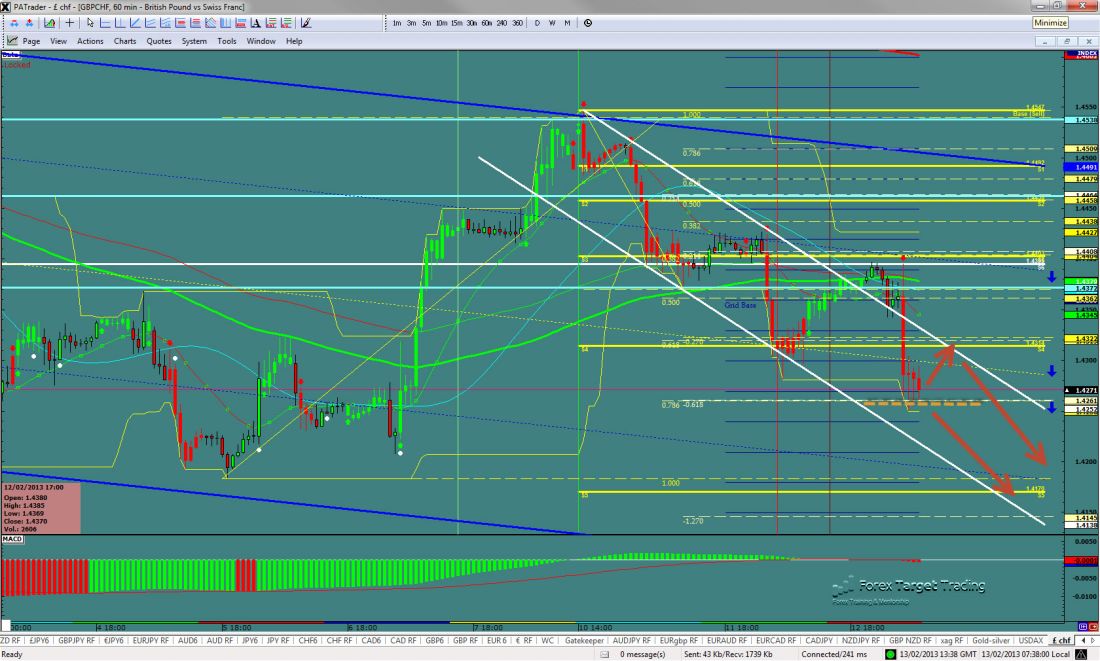Open the Actions menu

point(90,41)
